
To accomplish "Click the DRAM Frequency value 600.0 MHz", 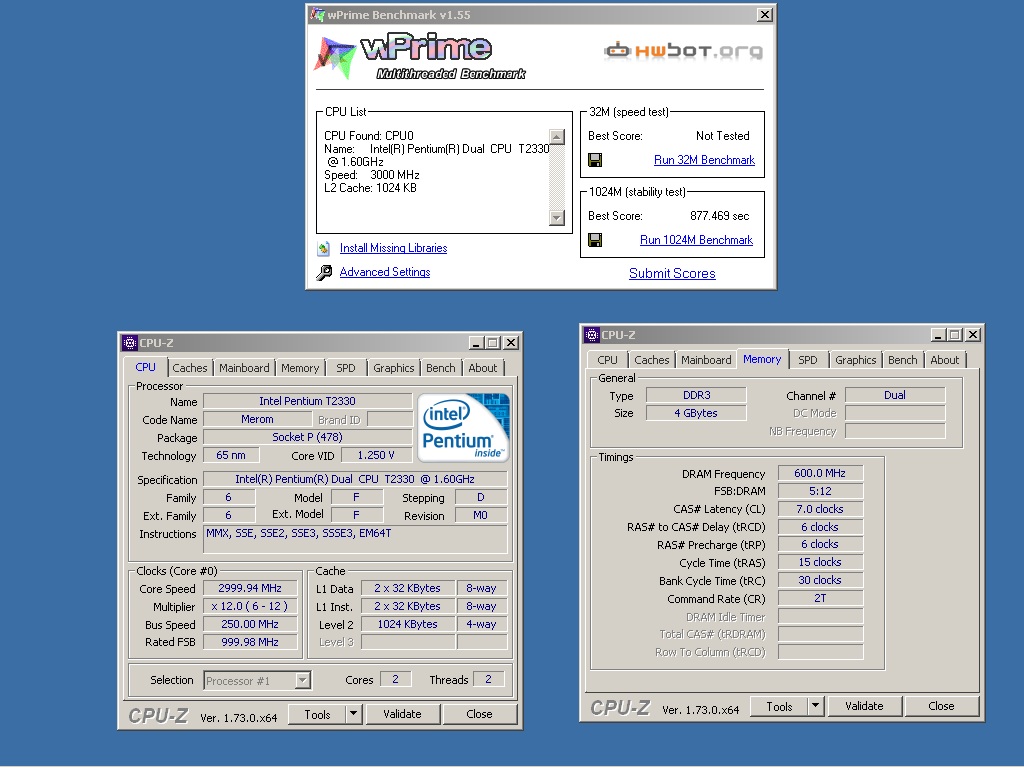I will click(820, 473).
